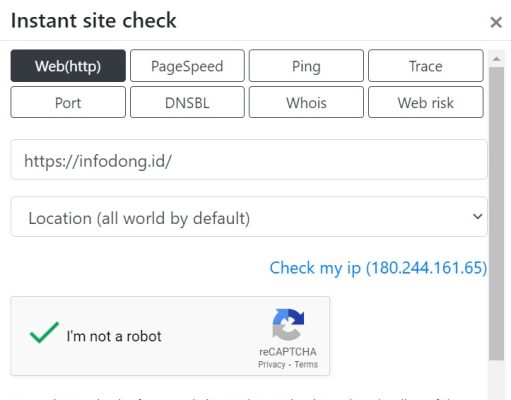The width and height of the screenshot is (511, 400).
Task: Switch to the DNSBL check
Action: [x=187, y=102]
